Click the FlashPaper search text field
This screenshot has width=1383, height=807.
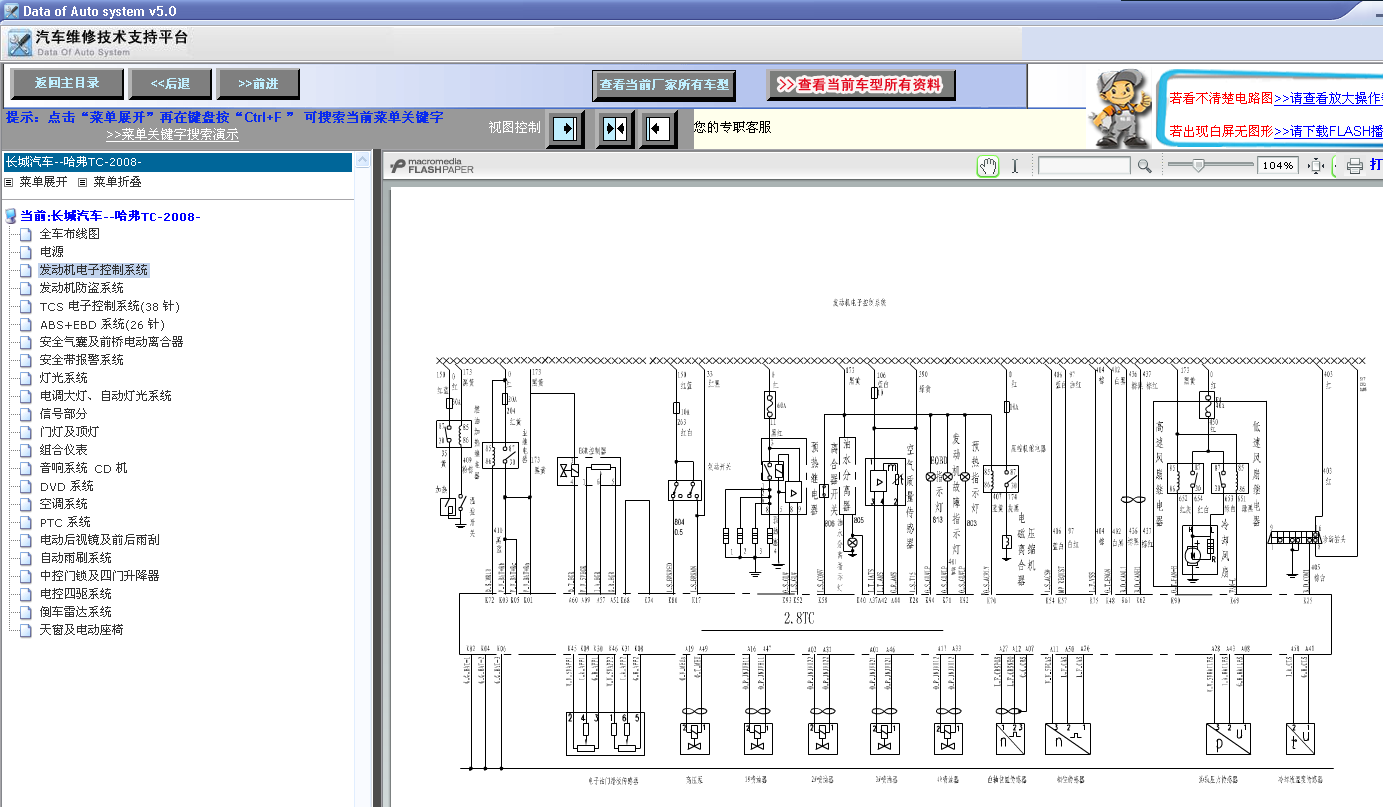tap(1084, 166)
